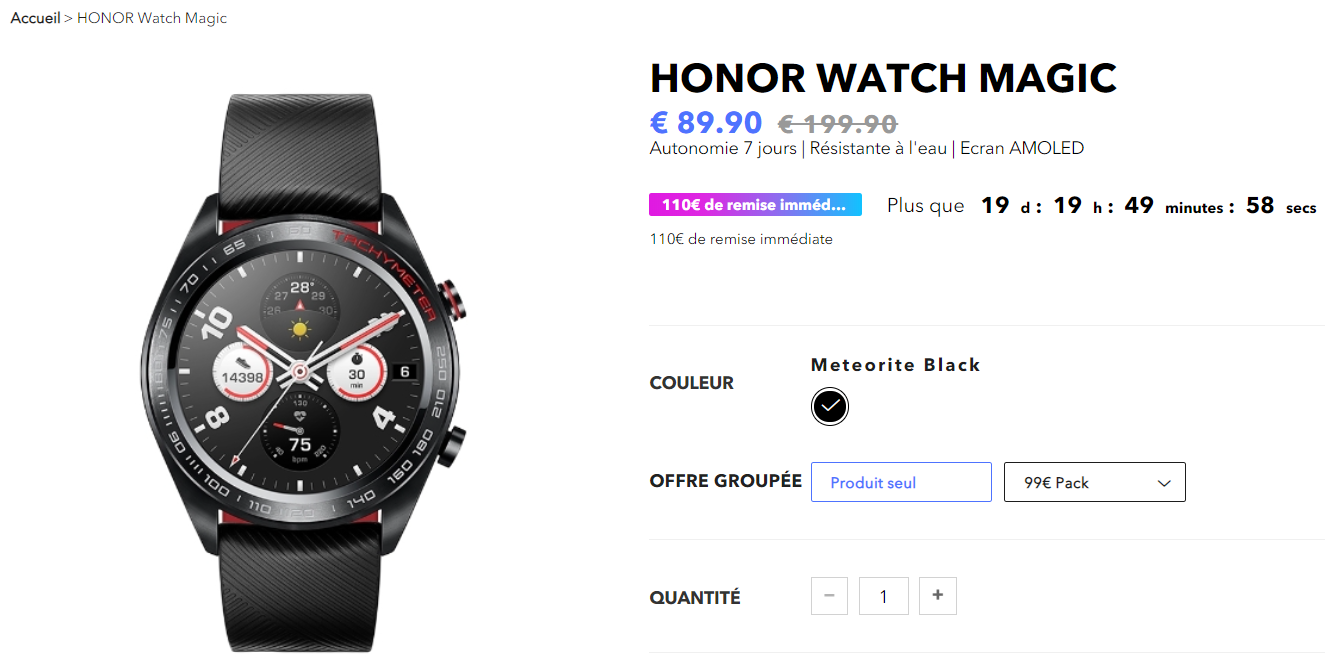Click the HONOR Watch Magic breadcrumb

152,18
